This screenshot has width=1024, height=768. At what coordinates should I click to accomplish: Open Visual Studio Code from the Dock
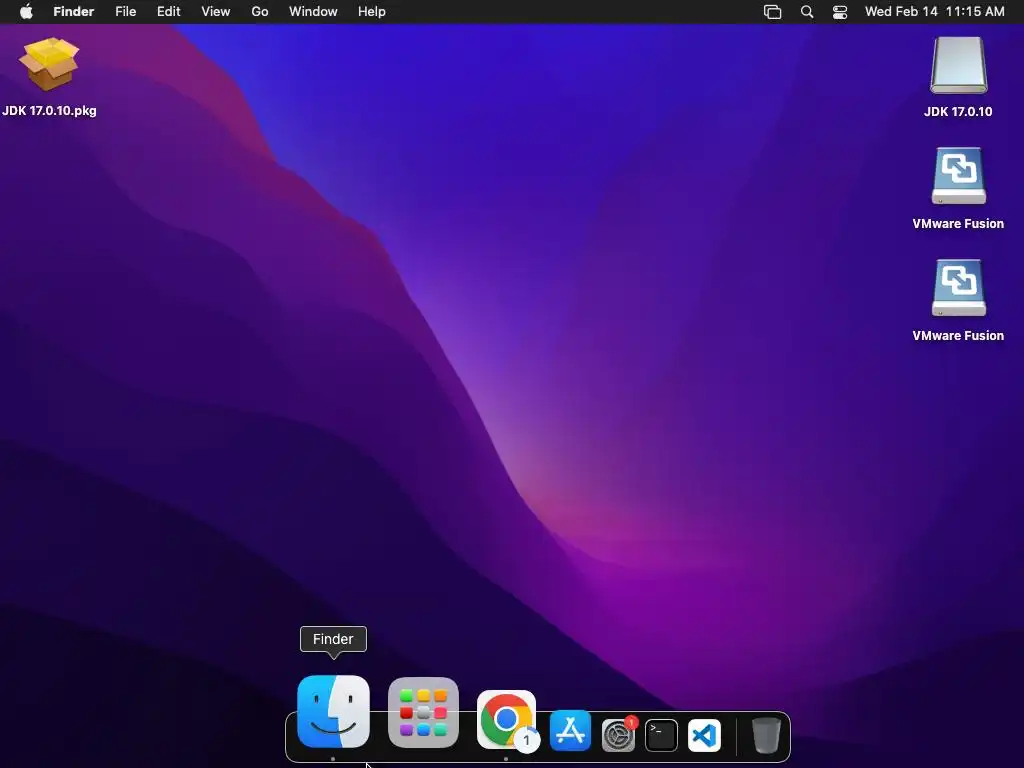coord(704,735)
